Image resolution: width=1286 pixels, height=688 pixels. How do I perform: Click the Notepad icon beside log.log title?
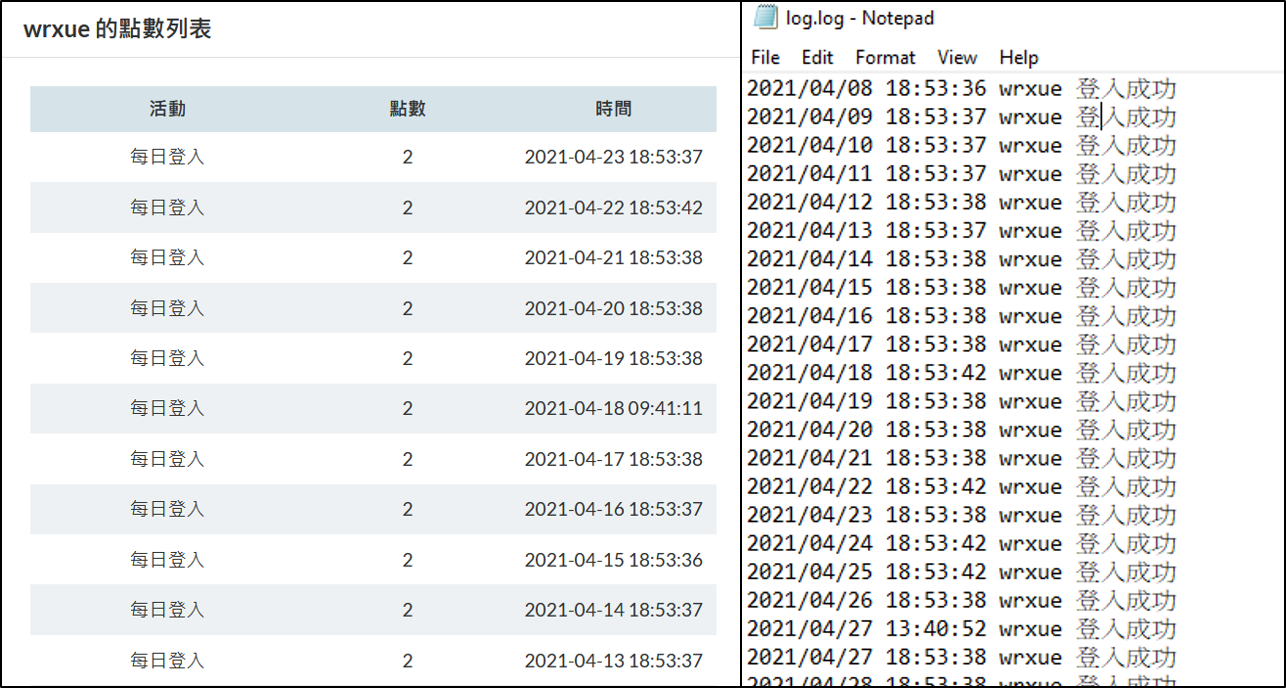point(765,18)
